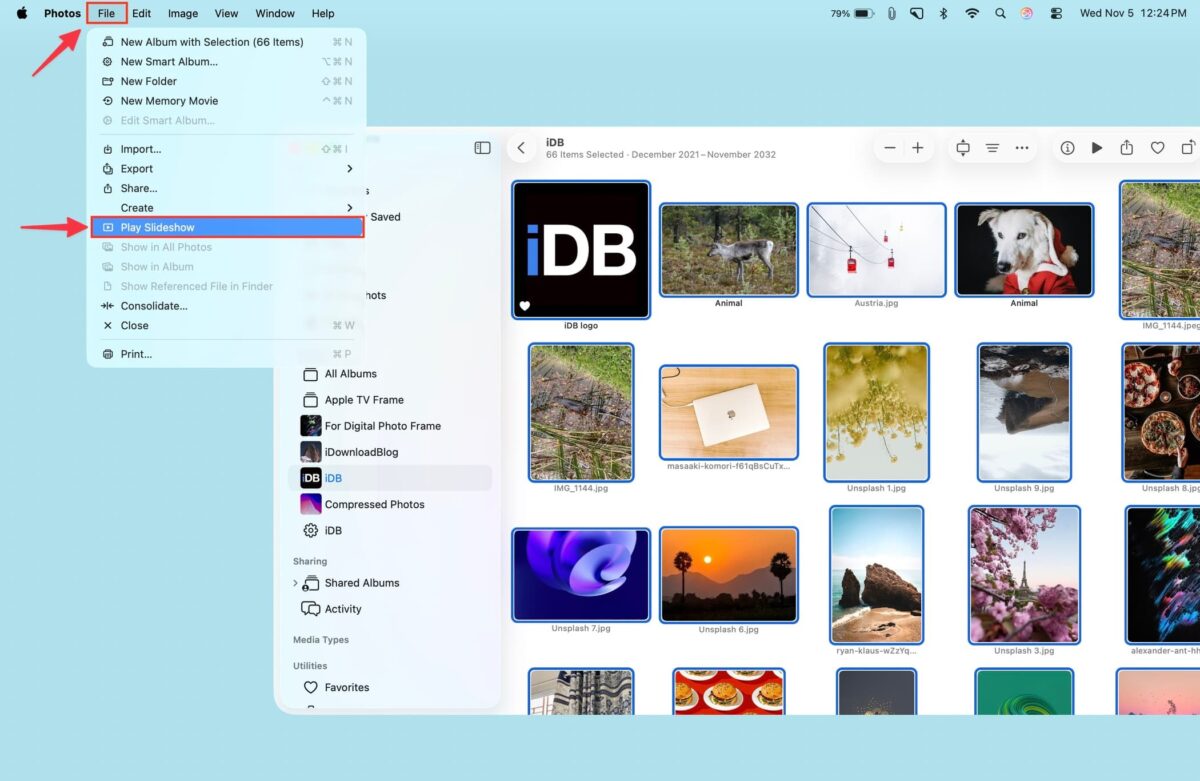Choose New Folder in the File menu
Image resolution: width=1200 pixels, height=781 pixels.
pyautogui.click(x=227, y=81)
